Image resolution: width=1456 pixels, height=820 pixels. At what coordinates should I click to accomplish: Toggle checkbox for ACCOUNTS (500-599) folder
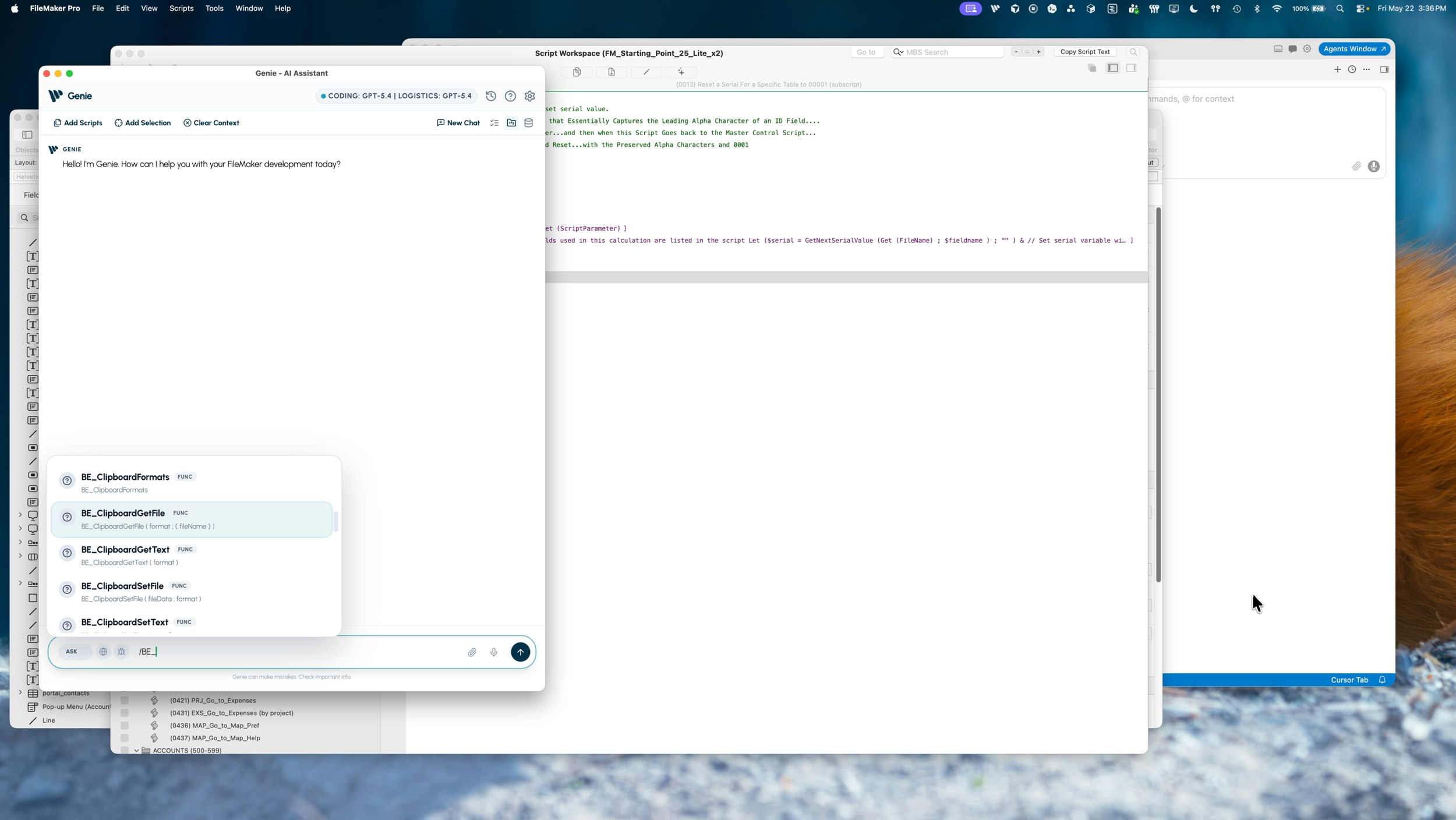124,750
